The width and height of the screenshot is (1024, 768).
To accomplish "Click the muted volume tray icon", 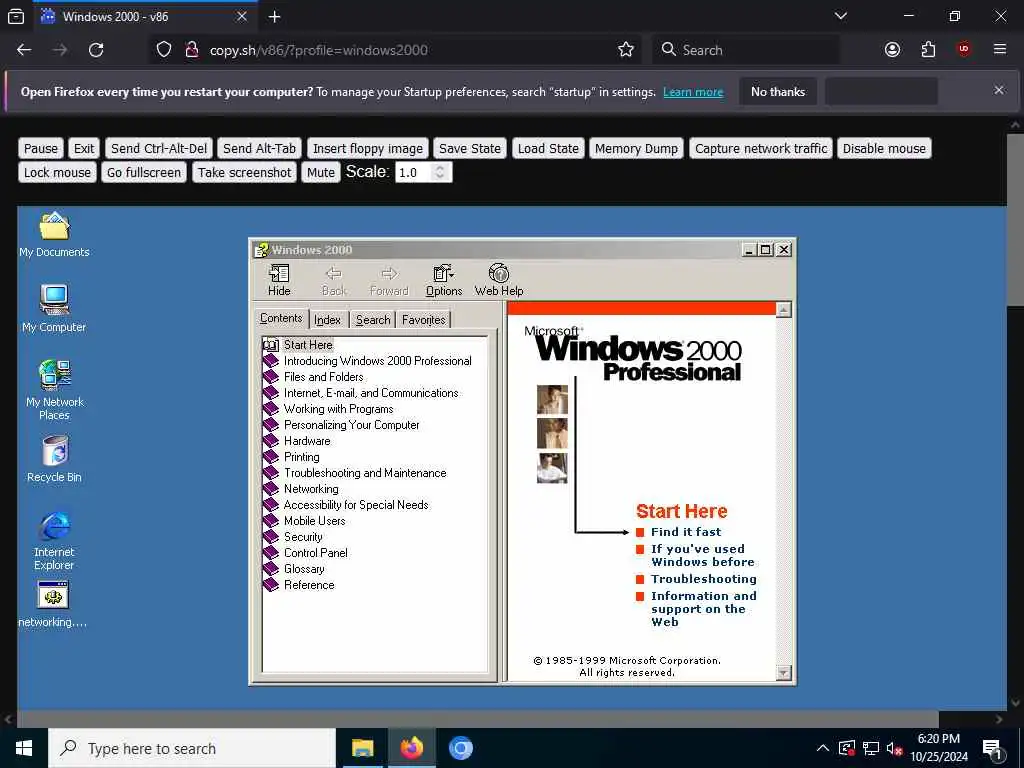I will (894, 748).
